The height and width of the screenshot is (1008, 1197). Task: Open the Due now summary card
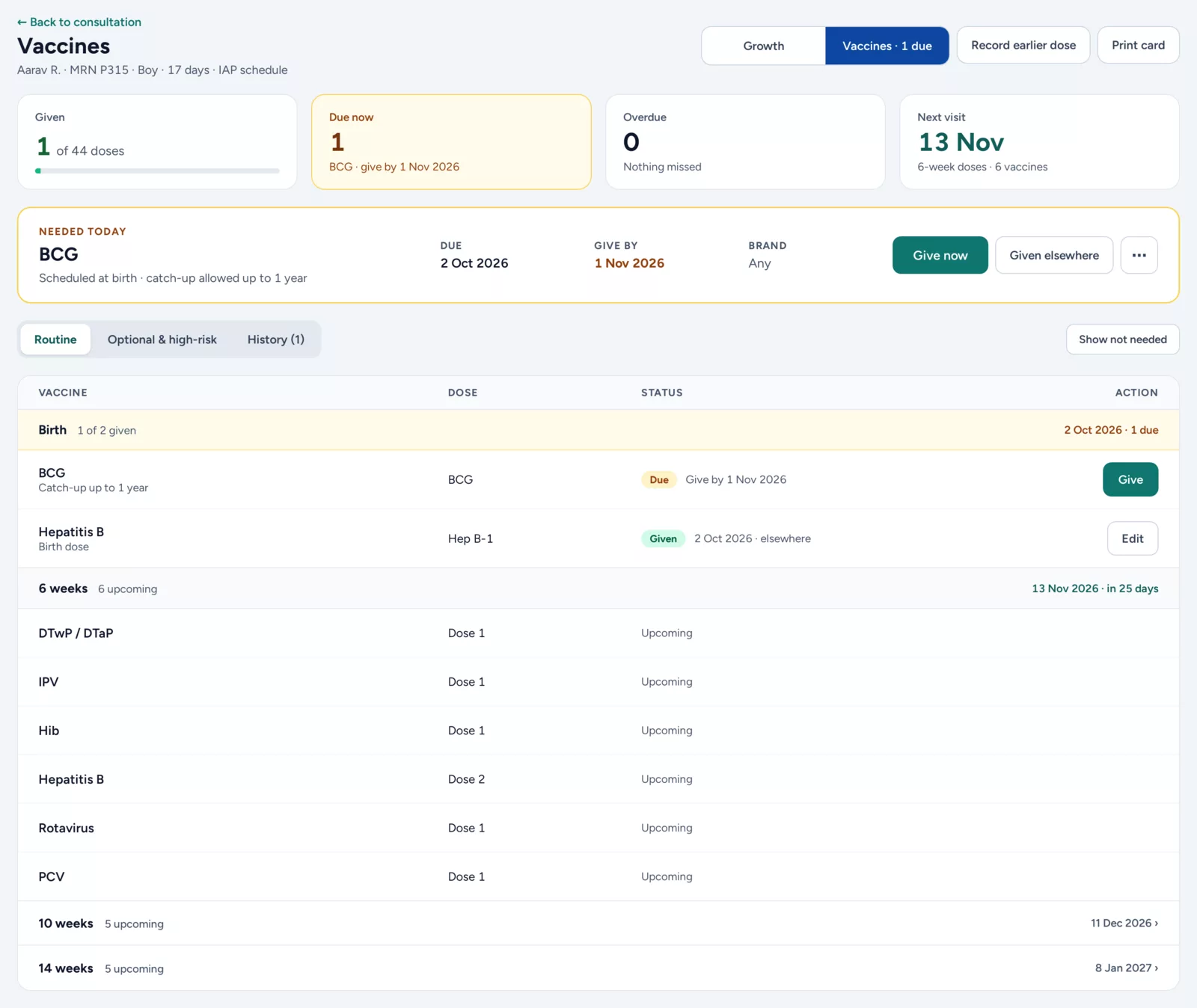451,142
